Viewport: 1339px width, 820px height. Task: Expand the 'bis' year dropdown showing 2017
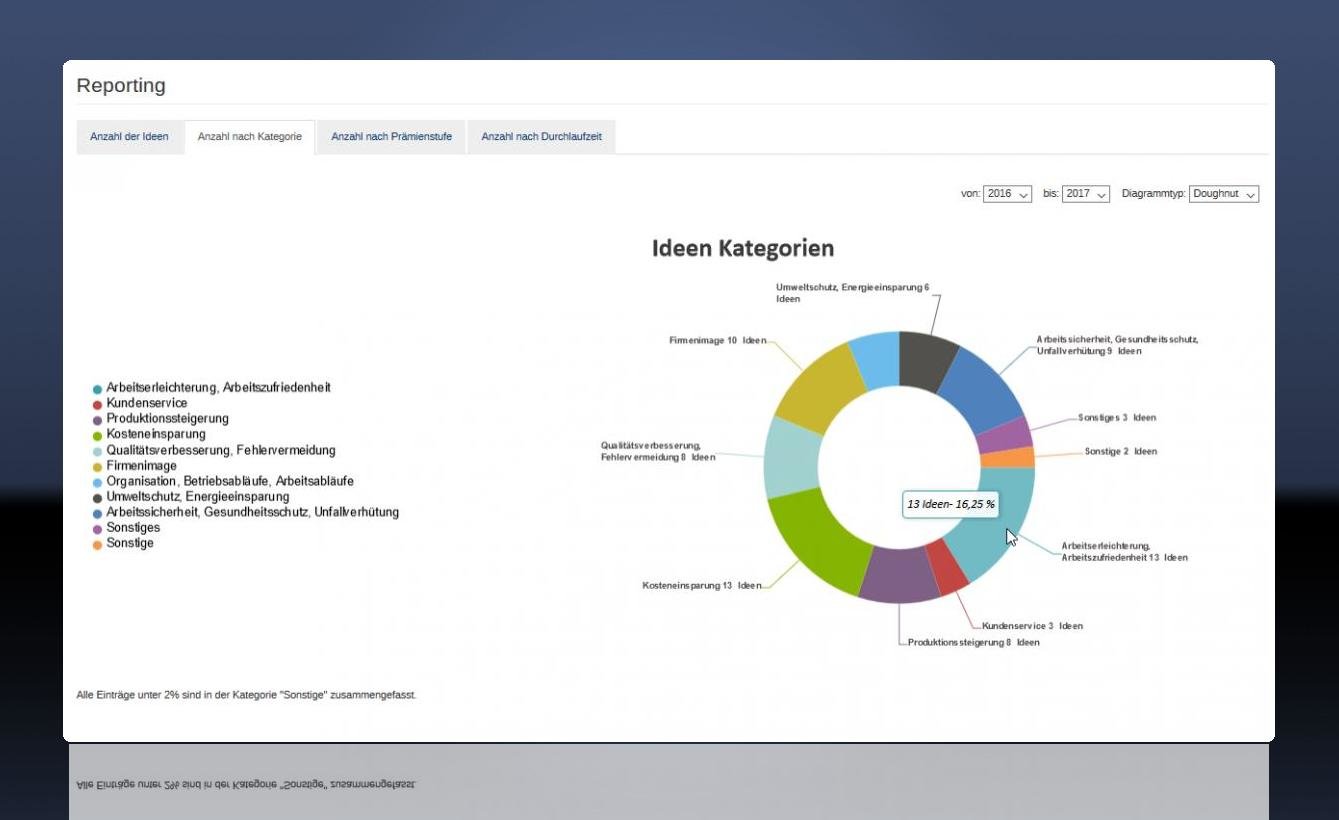click(x=1086, y=194)
